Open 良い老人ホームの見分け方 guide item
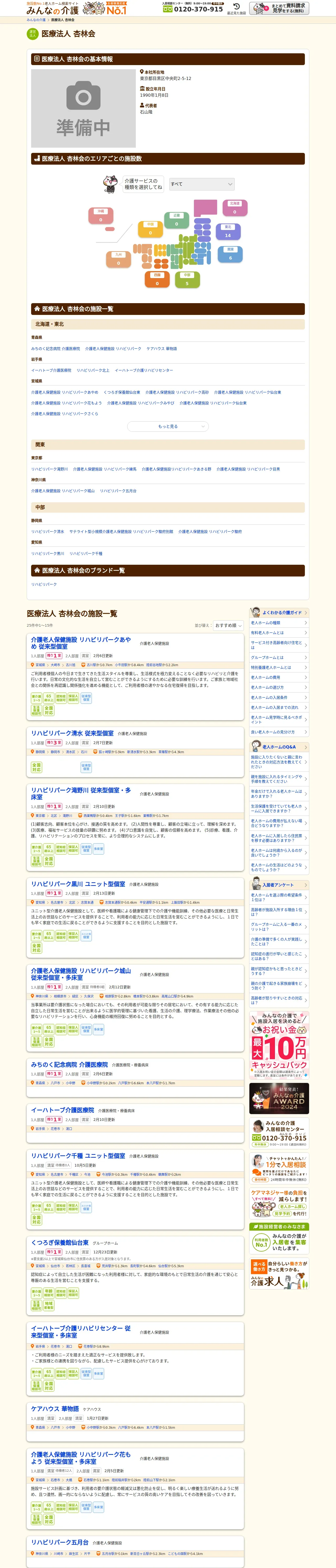336x1568 pixels. coord(279,732)
